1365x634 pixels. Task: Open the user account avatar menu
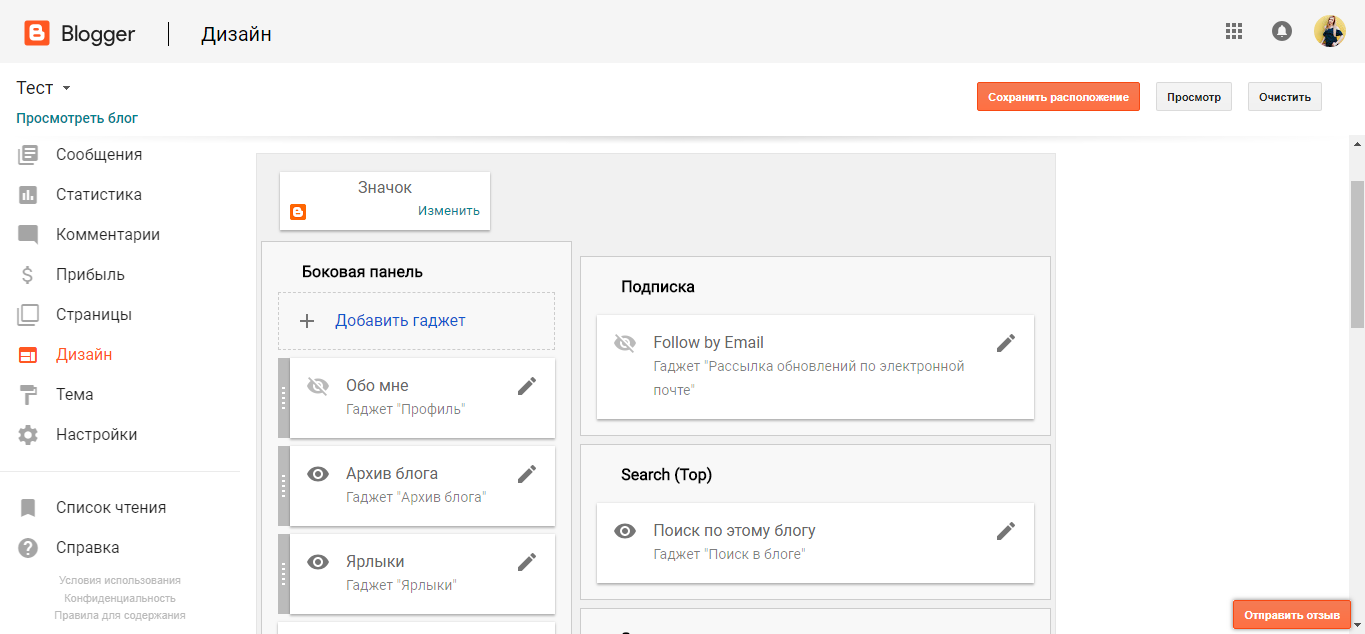pyautogui.click(x=1329, y=31)
